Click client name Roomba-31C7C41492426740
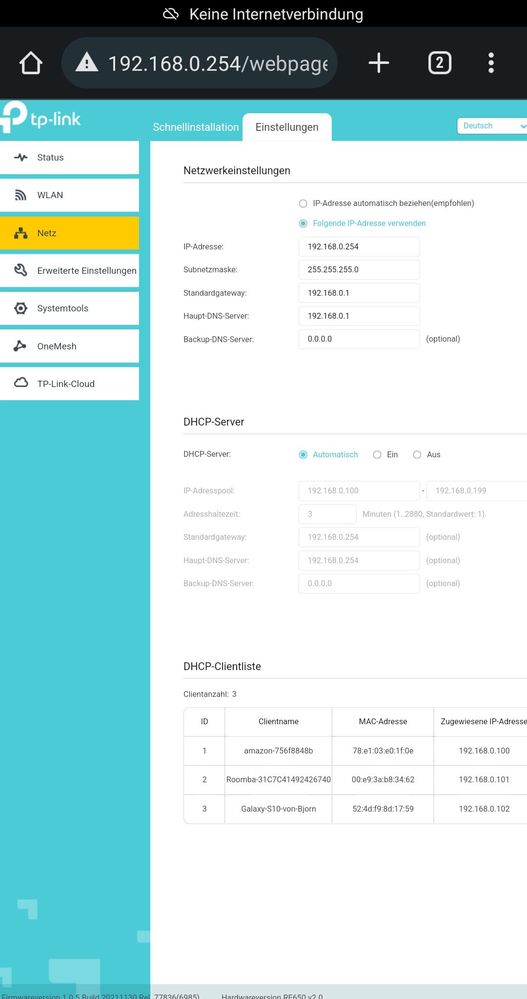The width and height of the screenshot is (527, 999). (x=278, y=780)
